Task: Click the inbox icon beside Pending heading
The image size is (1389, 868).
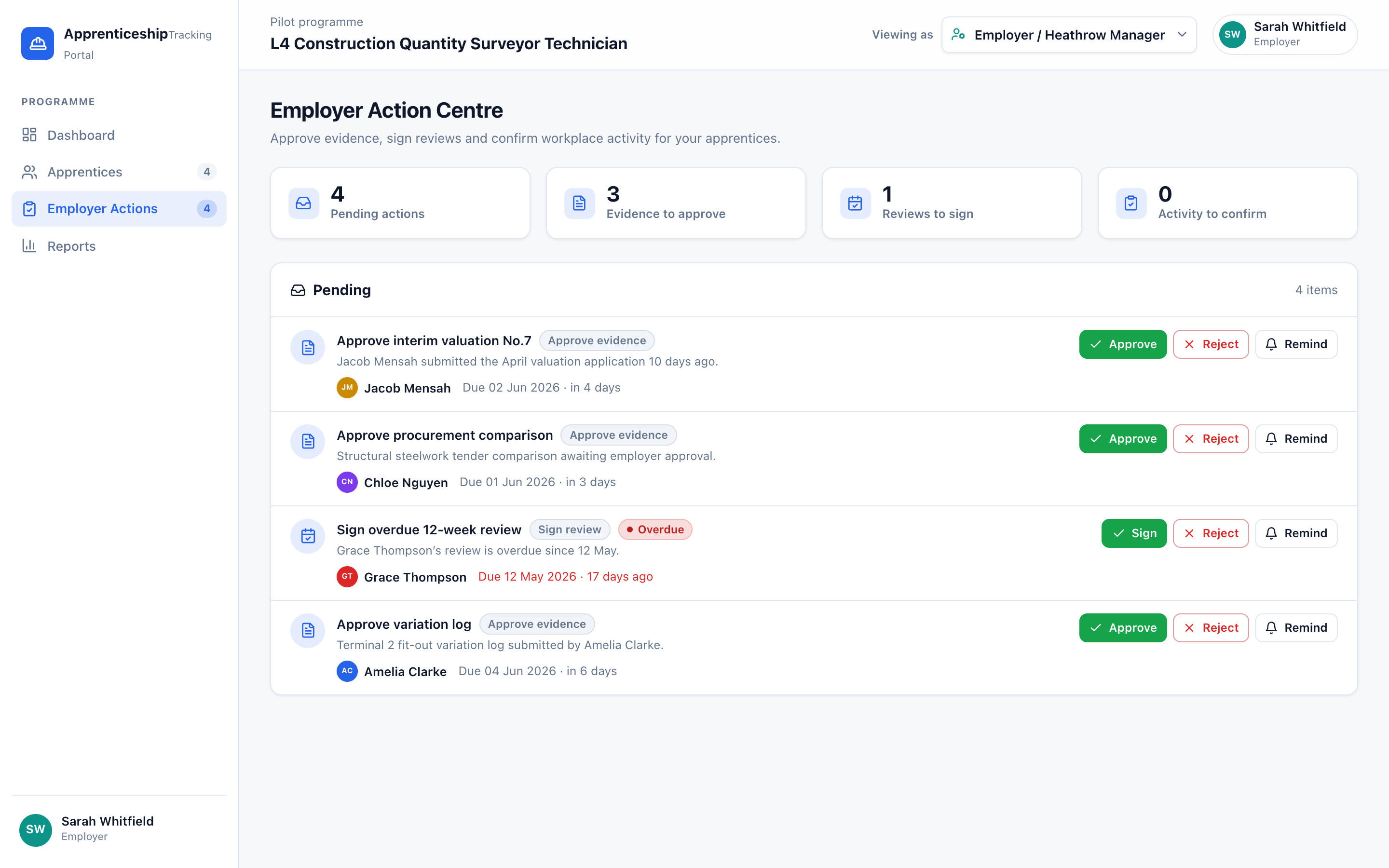Action: tap(298, 290)
